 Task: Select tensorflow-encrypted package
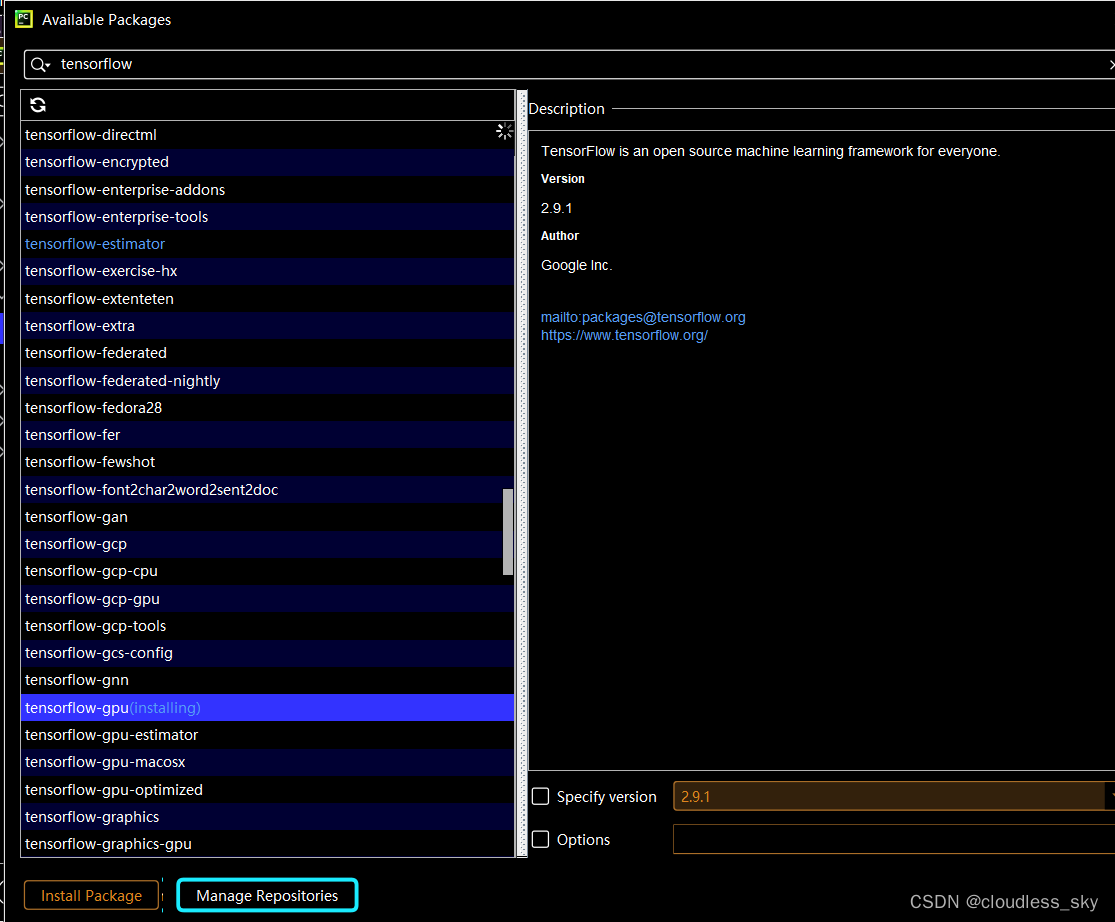(267, 162)
